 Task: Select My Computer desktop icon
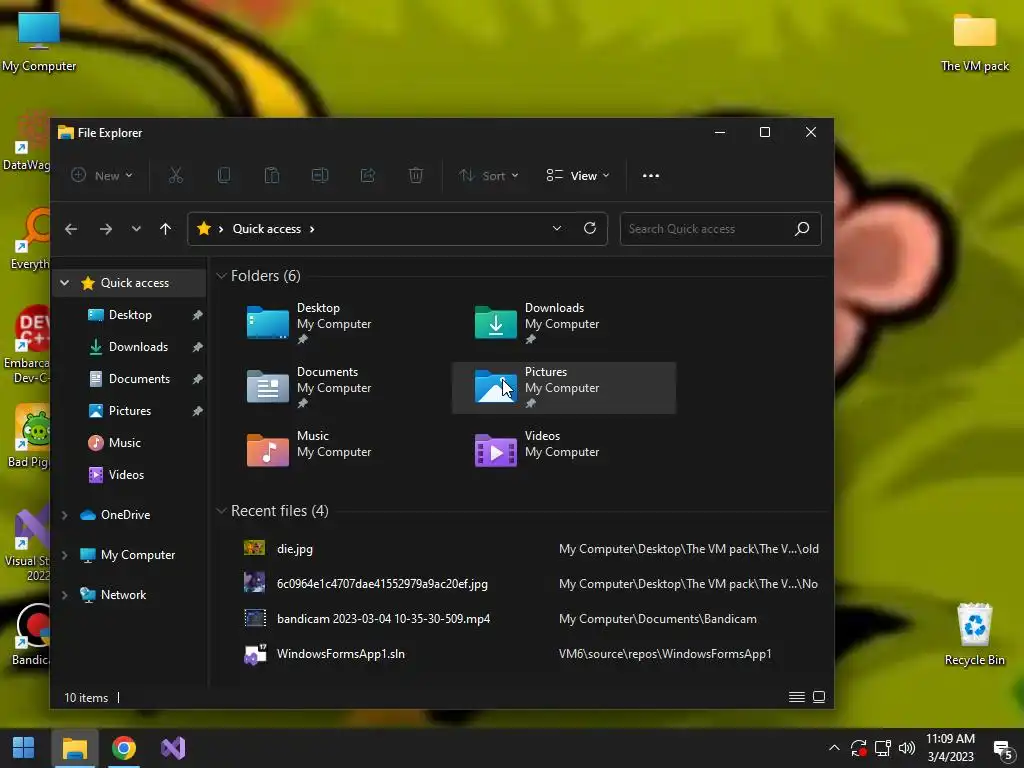coord(39,40)
